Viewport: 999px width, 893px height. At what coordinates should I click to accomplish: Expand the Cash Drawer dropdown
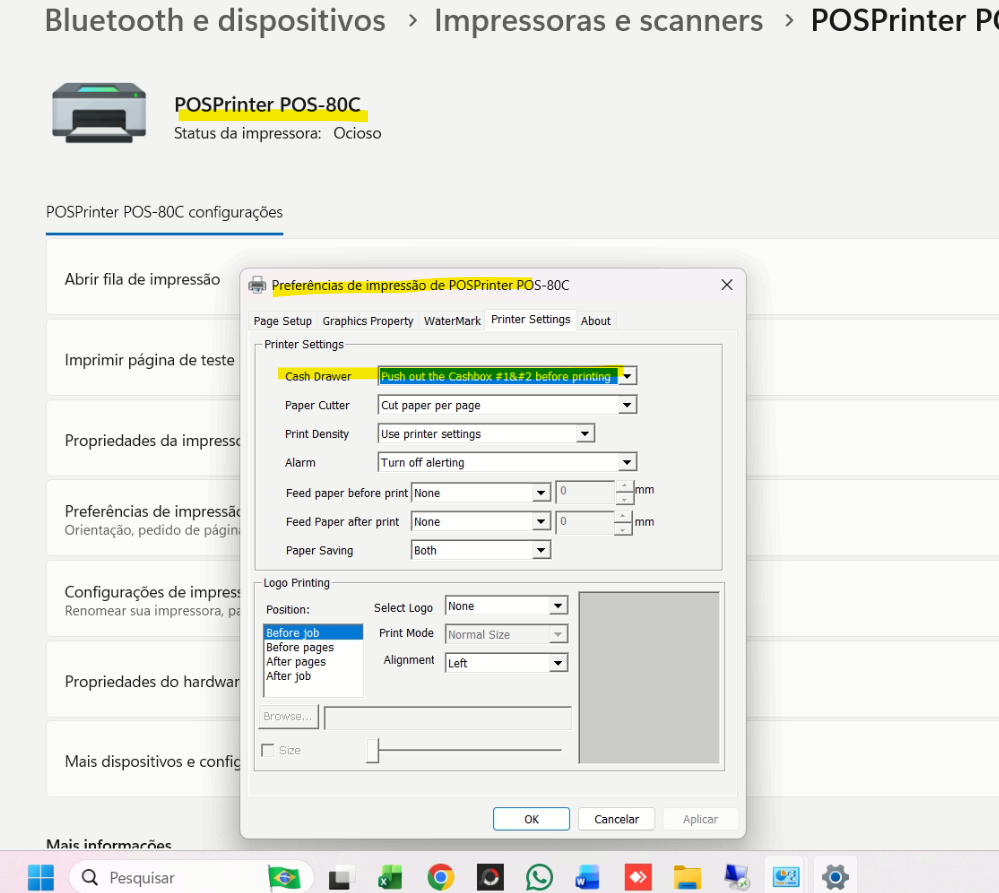(x=627, y=377)
